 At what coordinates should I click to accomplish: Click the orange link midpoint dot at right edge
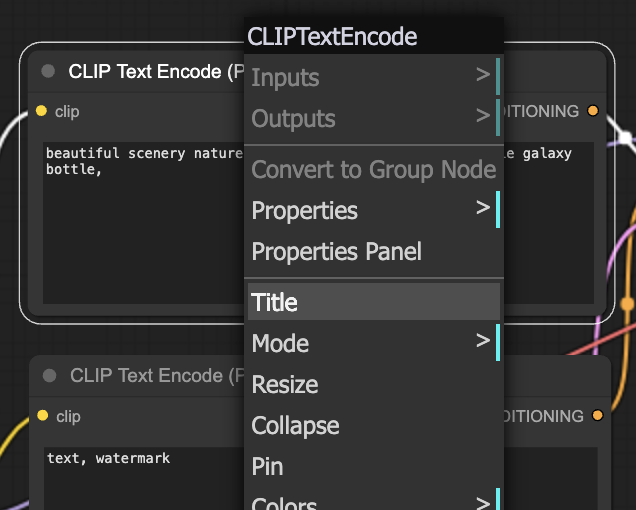click(628, 304)
